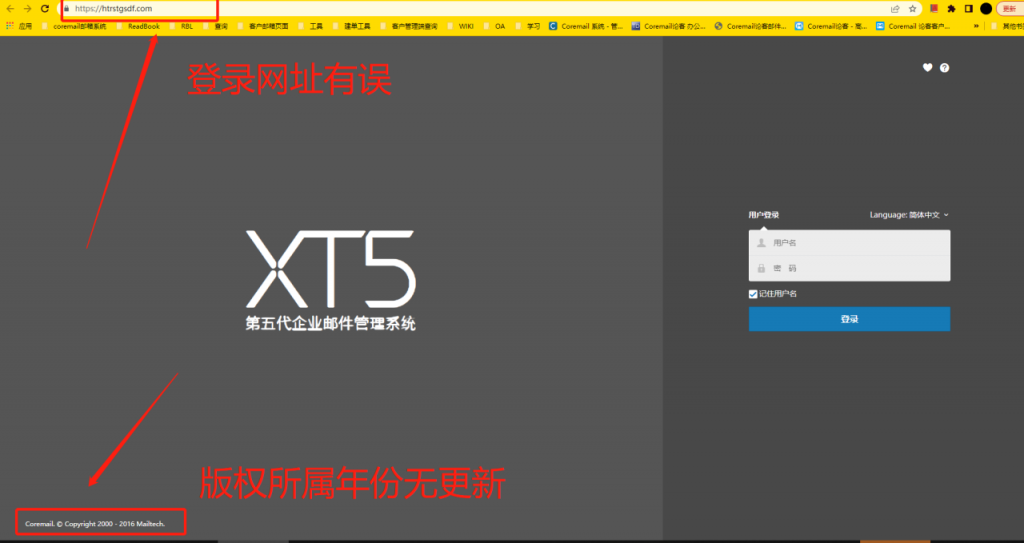
Task: Select the 用户登录 tab
Action: point(763,215)
